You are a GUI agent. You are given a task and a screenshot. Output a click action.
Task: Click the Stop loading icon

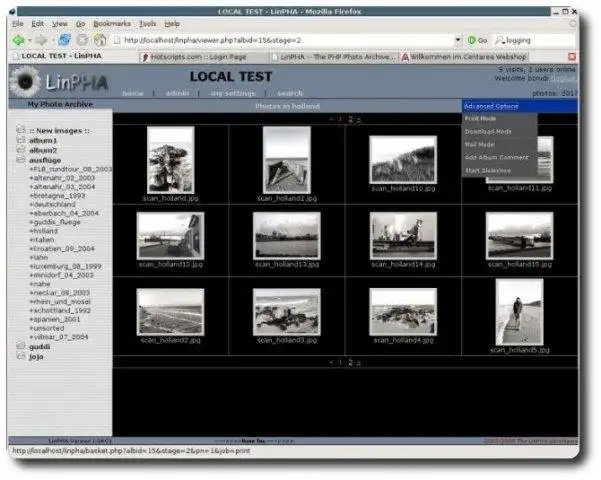(82, 40)
